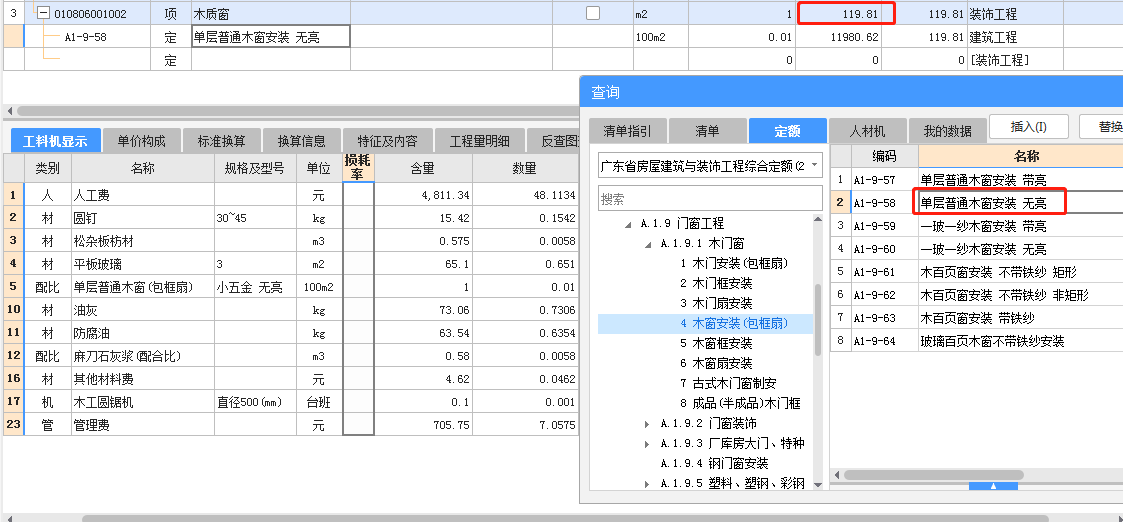This screenshot has height=522, width=1123.
Task: Collapse the A.1.9 门窗工程 tree node
Action: click(627, 224)
